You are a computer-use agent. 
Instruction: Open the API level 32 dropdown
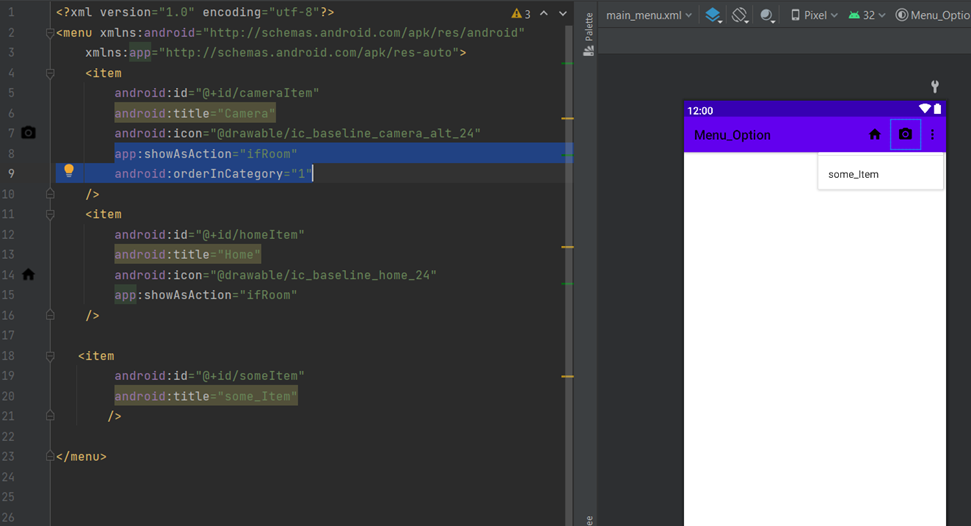pos(866,15)
